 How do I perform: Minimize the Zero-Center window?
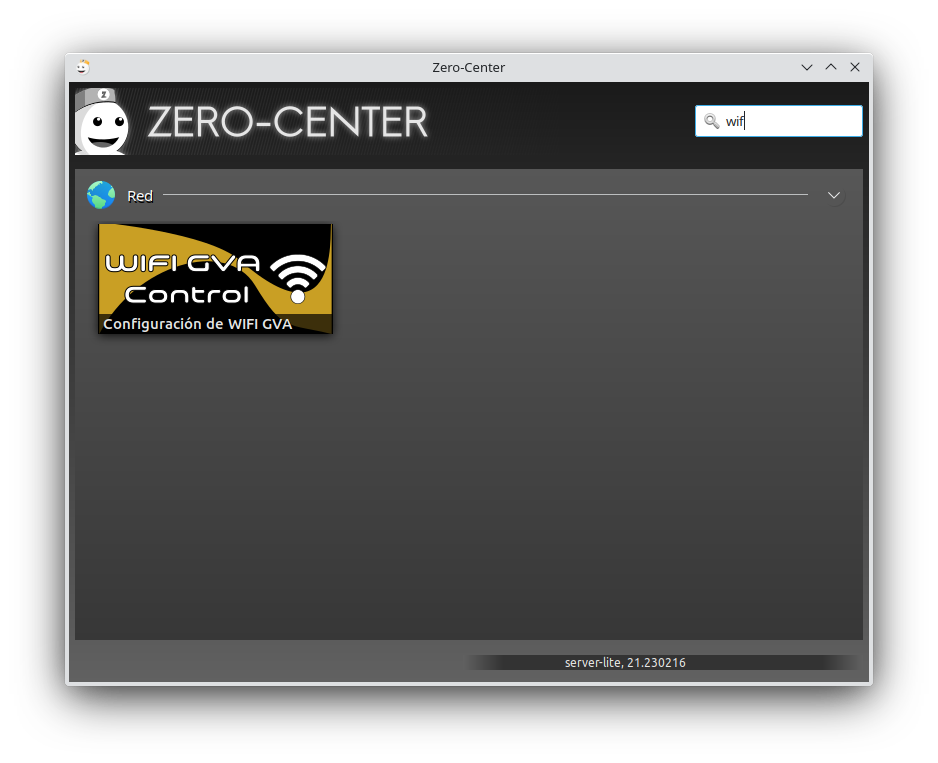click(x=807, y=67)
